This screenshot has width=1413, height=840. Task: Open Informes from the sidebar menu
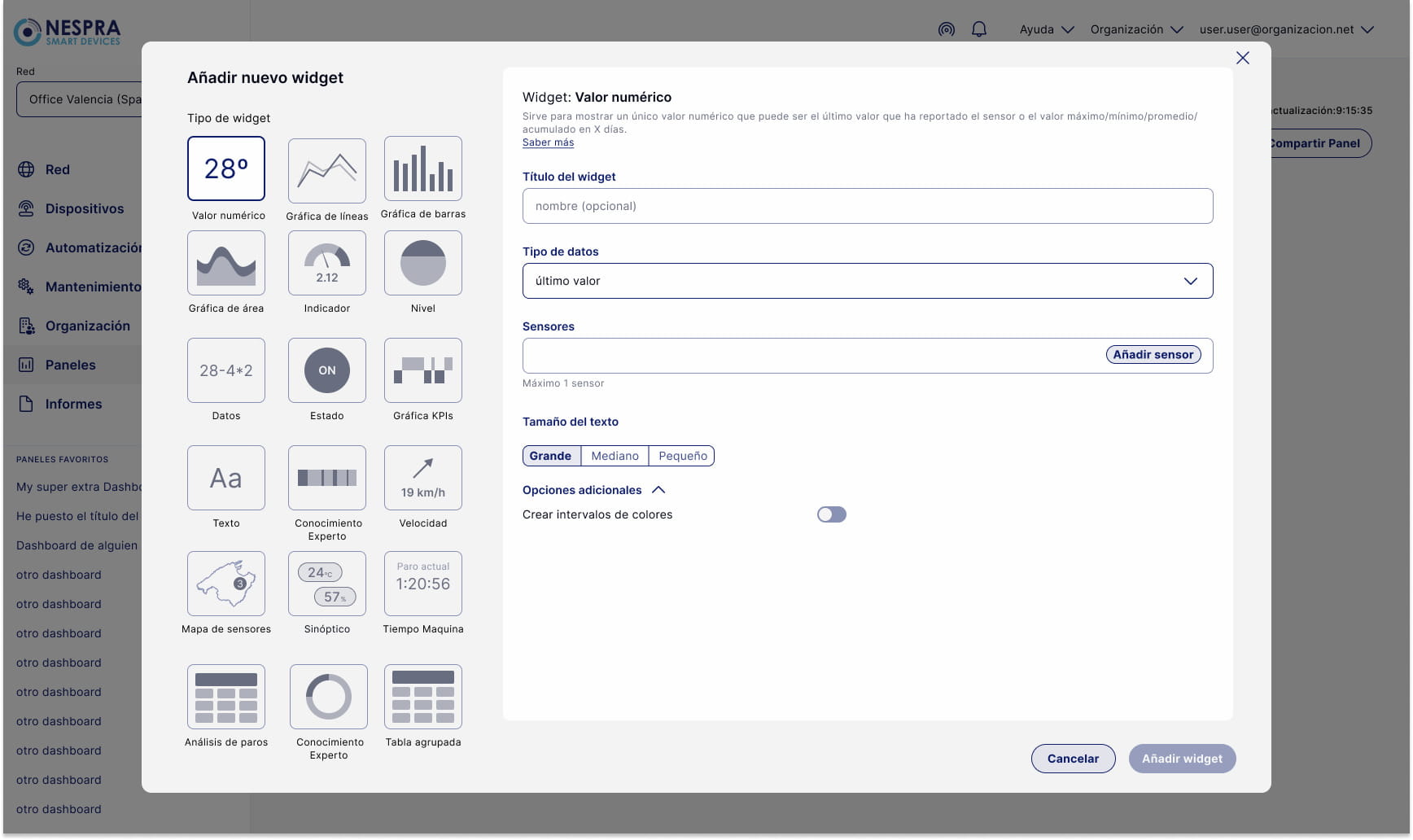coord(73,404)
